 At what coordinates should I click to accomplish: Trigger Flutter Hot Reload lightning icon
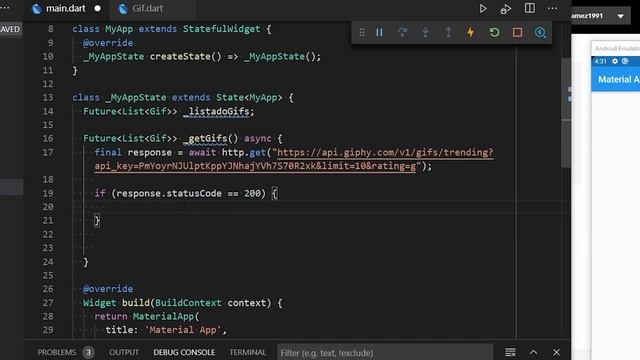point(471,32)
